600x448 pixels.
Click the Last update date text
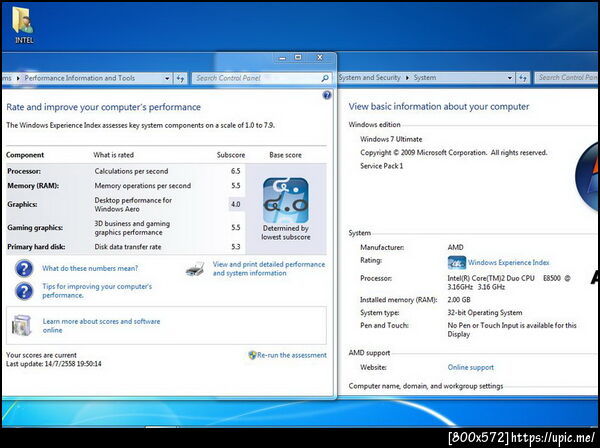[54, 364]
